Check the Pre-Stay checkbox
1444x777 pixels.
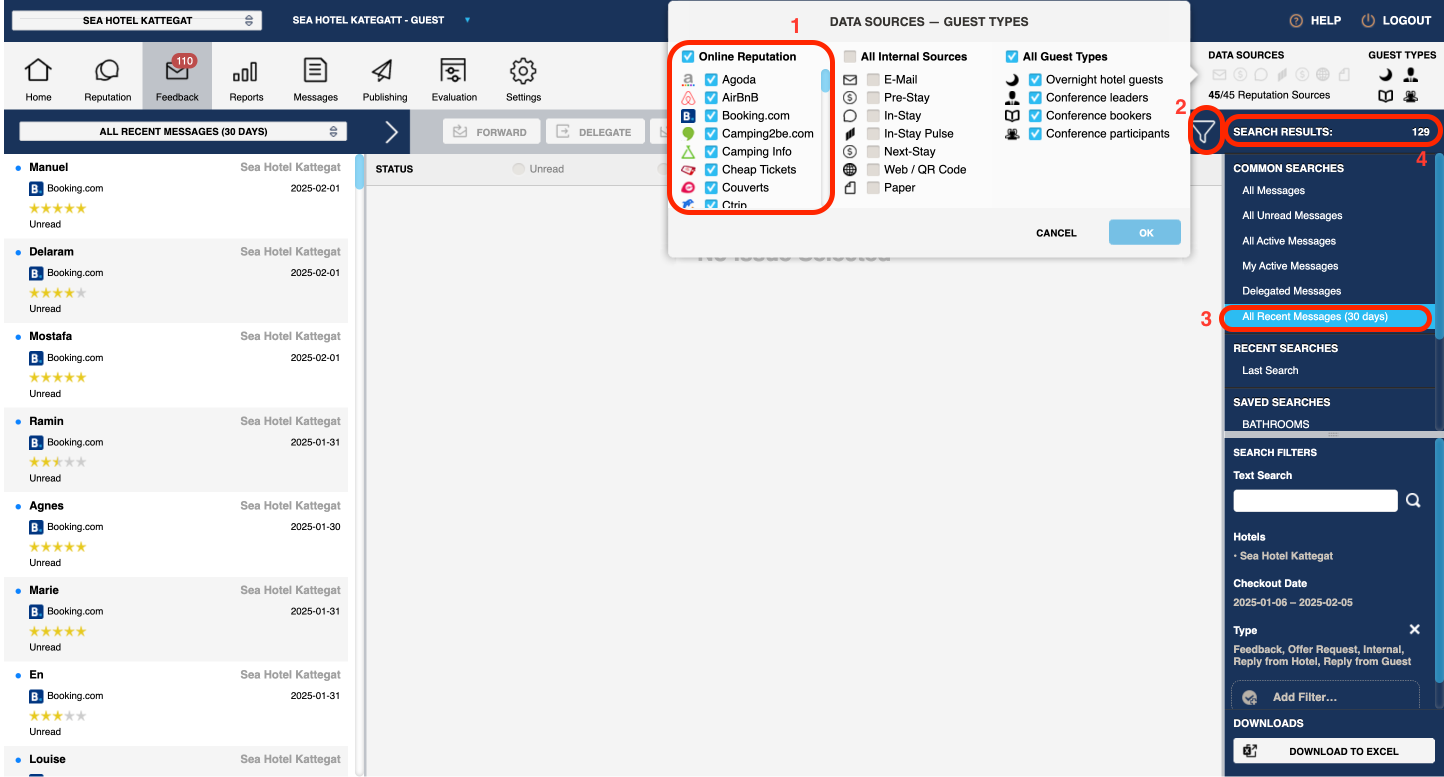pos(873,98)
